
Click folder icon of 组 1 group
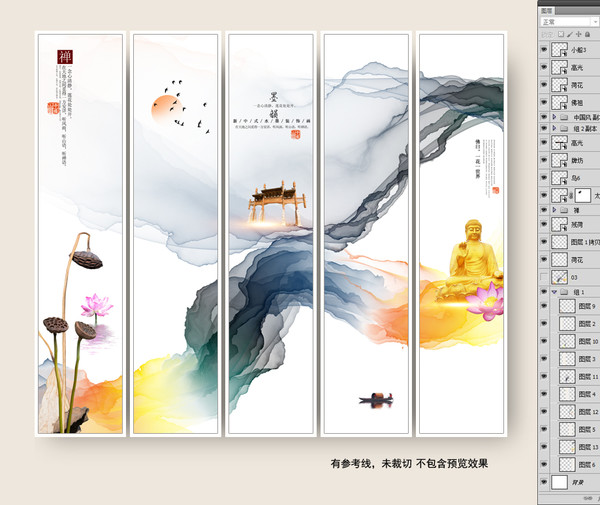pyautogui.click(x=564, y=292)
